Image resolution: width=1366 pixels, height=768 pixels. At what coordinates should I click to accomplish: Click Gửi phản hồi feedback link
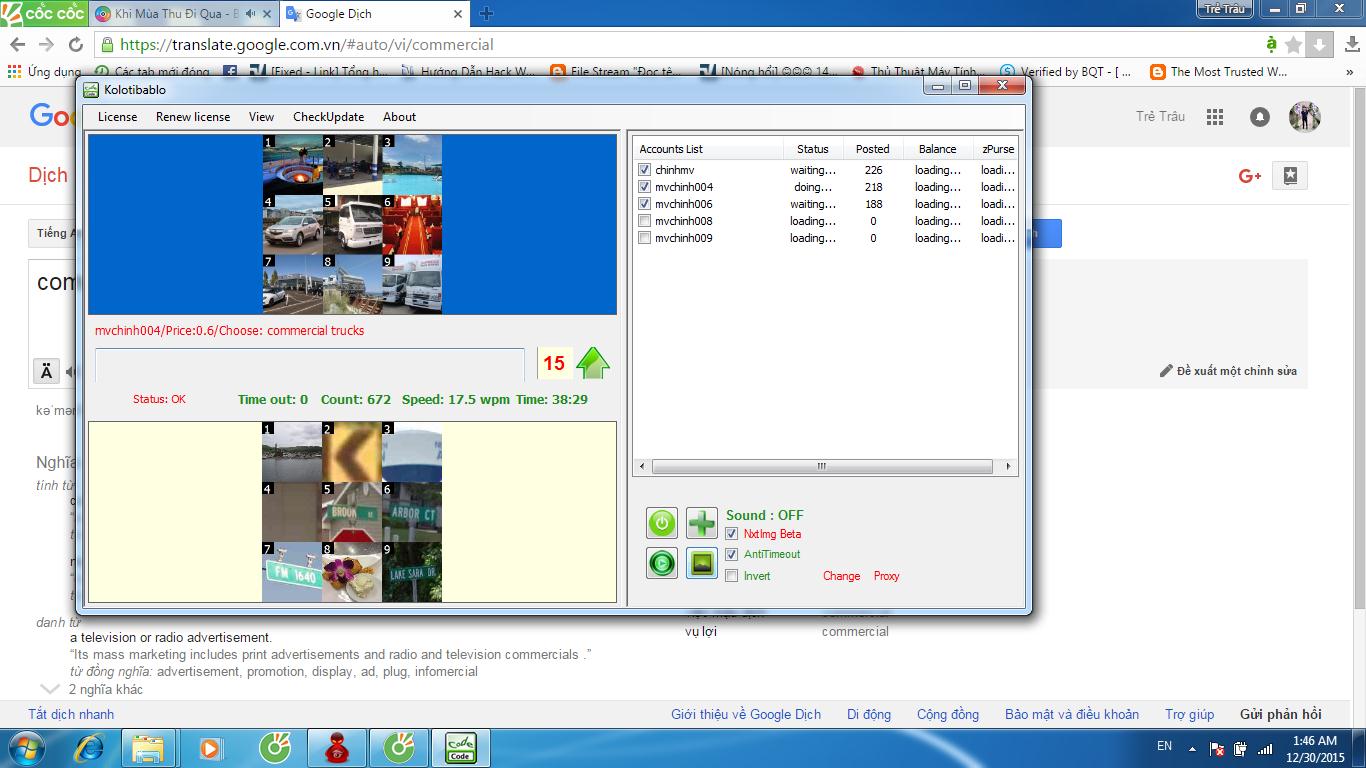tap(1280, 714)
